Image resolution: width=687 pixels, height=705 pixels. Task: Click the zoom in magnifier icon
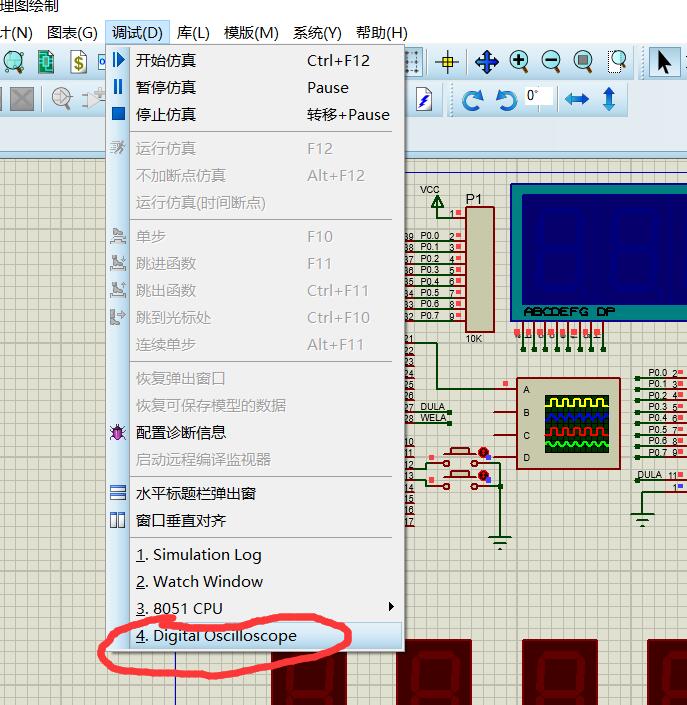(x=519, y=62)
